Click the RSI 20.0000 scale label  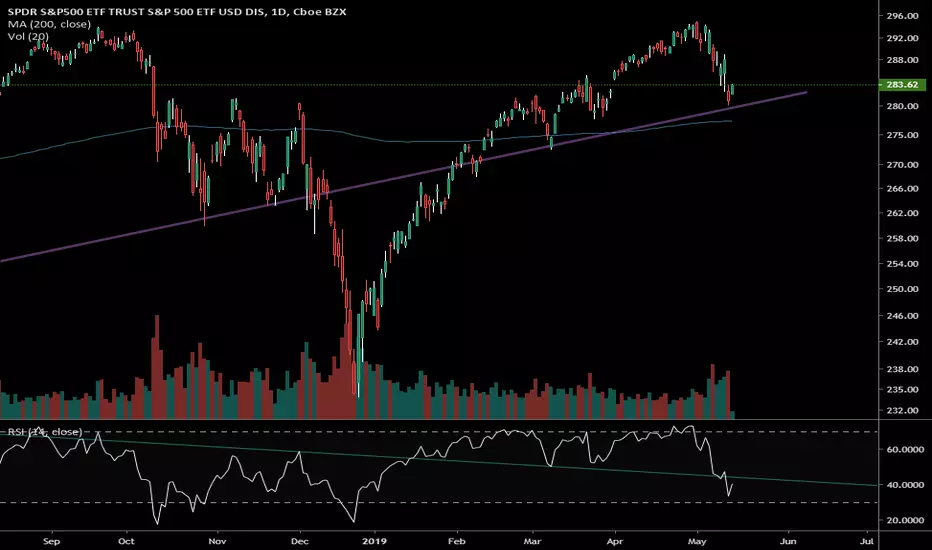[x=905, y=520]
